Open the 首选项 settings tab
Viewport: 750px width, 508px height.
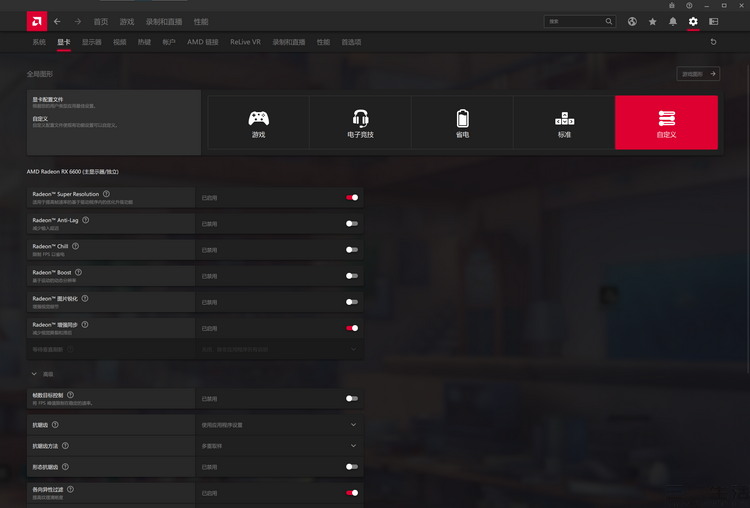tap(351, 42)
